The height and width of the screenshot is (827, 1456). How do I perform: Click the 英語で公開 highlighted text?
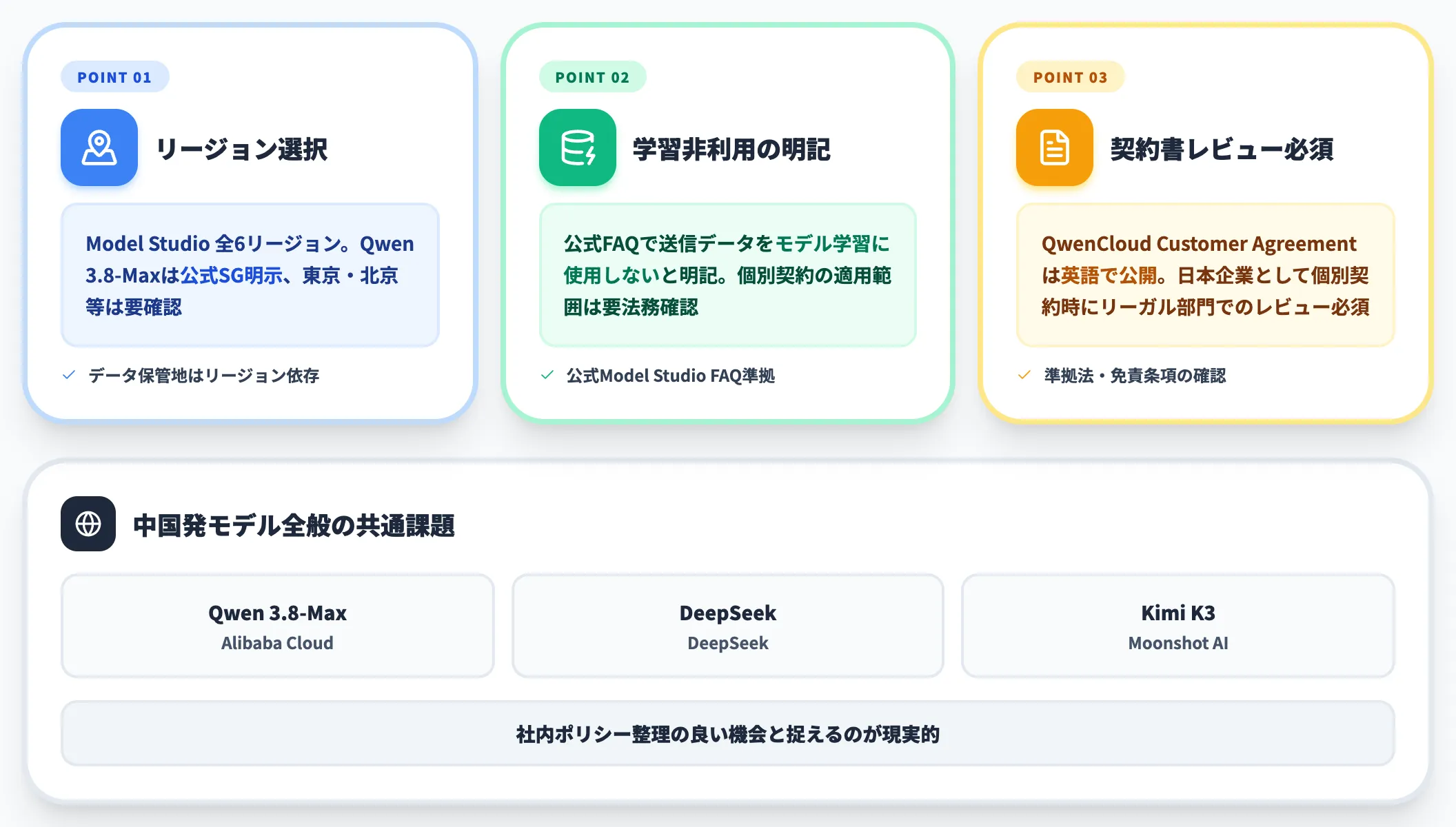pyautogui.click(x=1109, y=276)
